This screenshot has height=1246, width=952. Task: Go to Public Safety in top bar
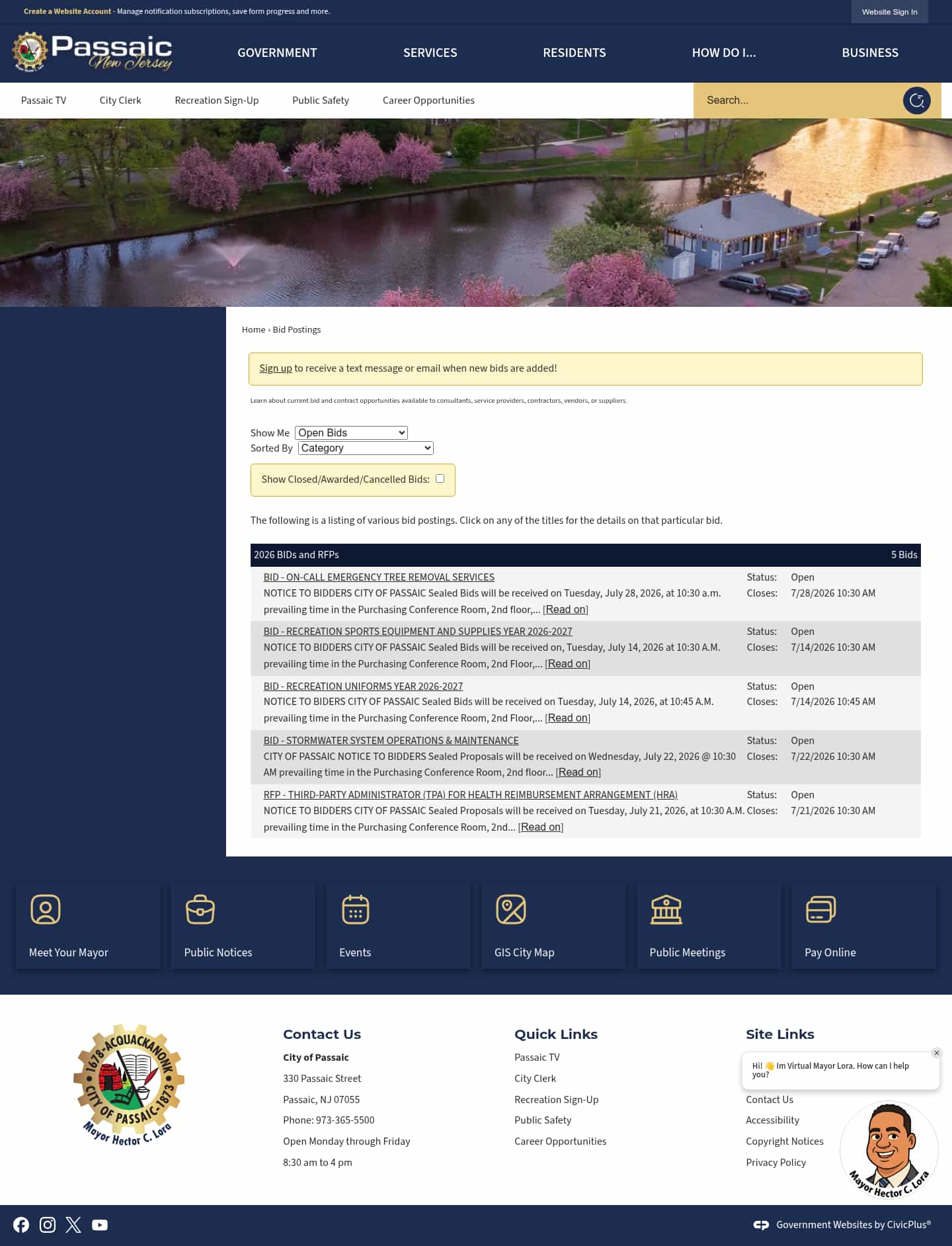coord(321,101)
